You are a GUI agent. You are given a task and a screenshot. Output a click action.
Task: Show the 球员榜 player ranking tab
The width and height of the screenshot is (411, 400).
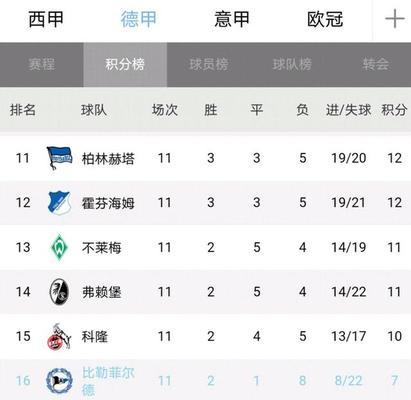[x=209, y=64]
